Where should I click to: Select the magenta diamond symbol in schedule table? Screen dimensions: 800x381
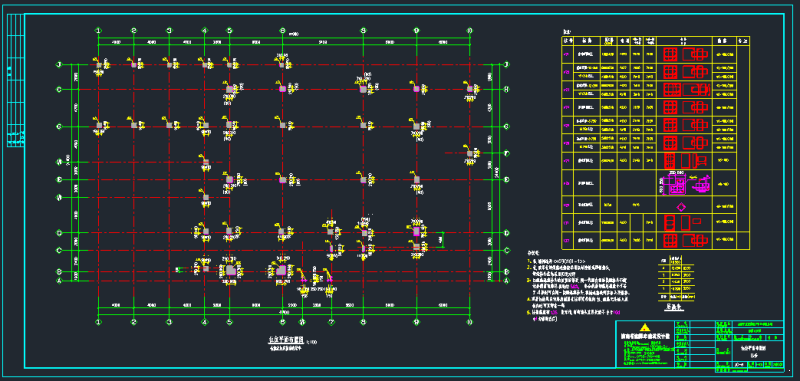(681, 207)
